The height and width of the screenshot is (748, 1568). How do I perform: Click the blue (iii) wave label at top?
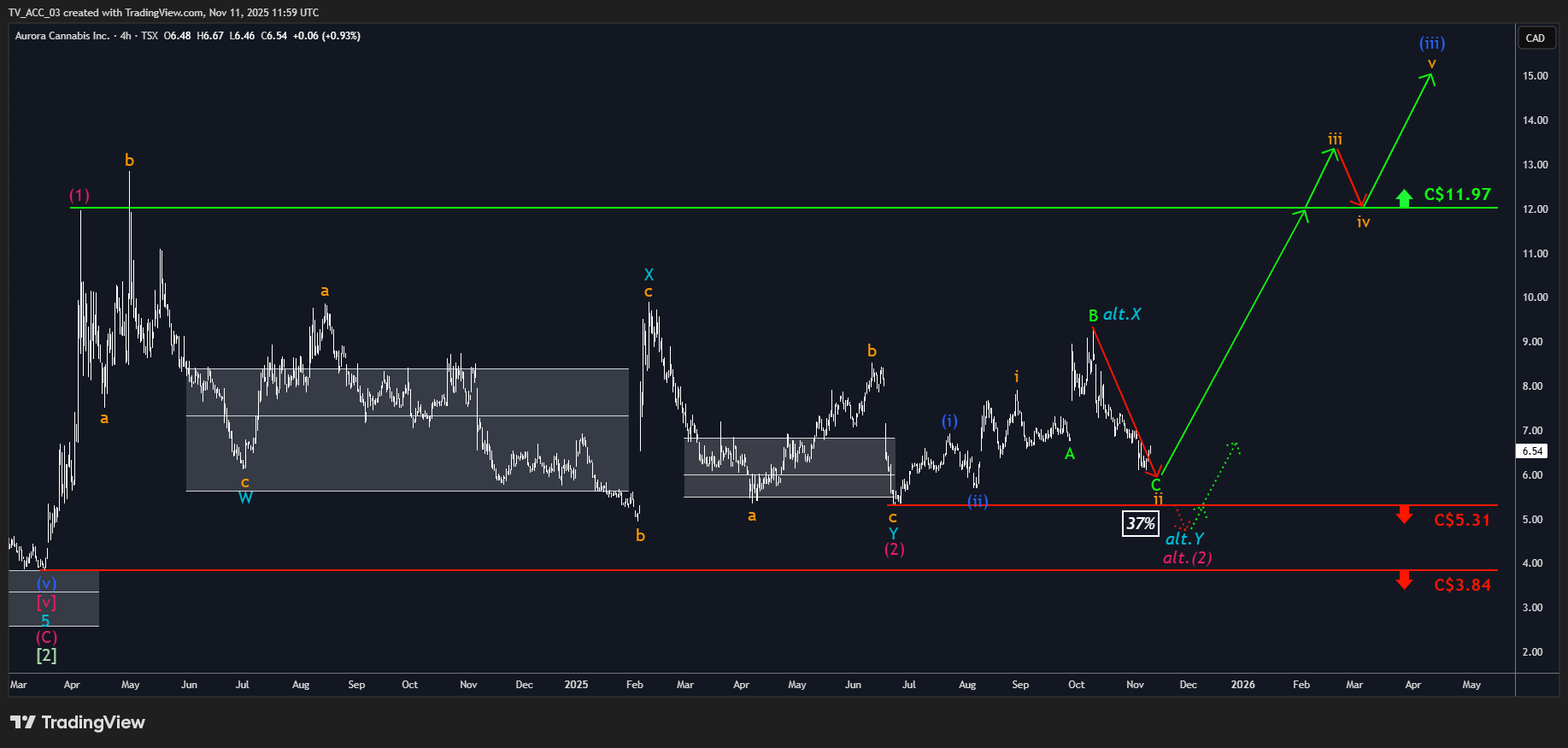coord(1432,43)
